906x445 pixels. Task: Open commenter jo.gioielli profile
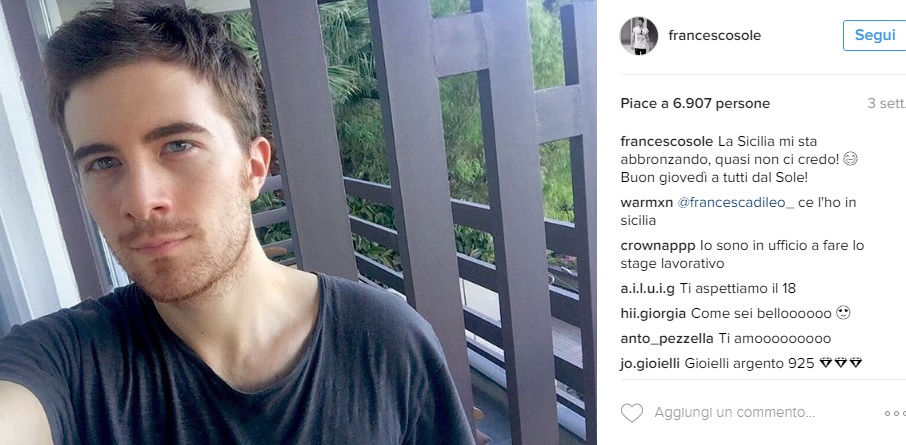(651, 364)
